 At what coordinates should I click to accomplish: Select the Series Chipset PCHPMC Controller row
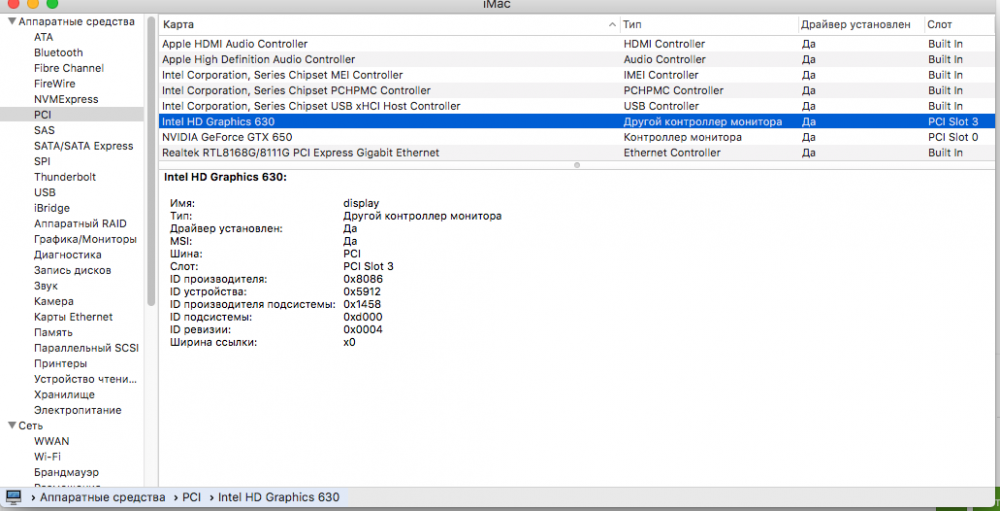pyautogui.click(x=577, y=91)
